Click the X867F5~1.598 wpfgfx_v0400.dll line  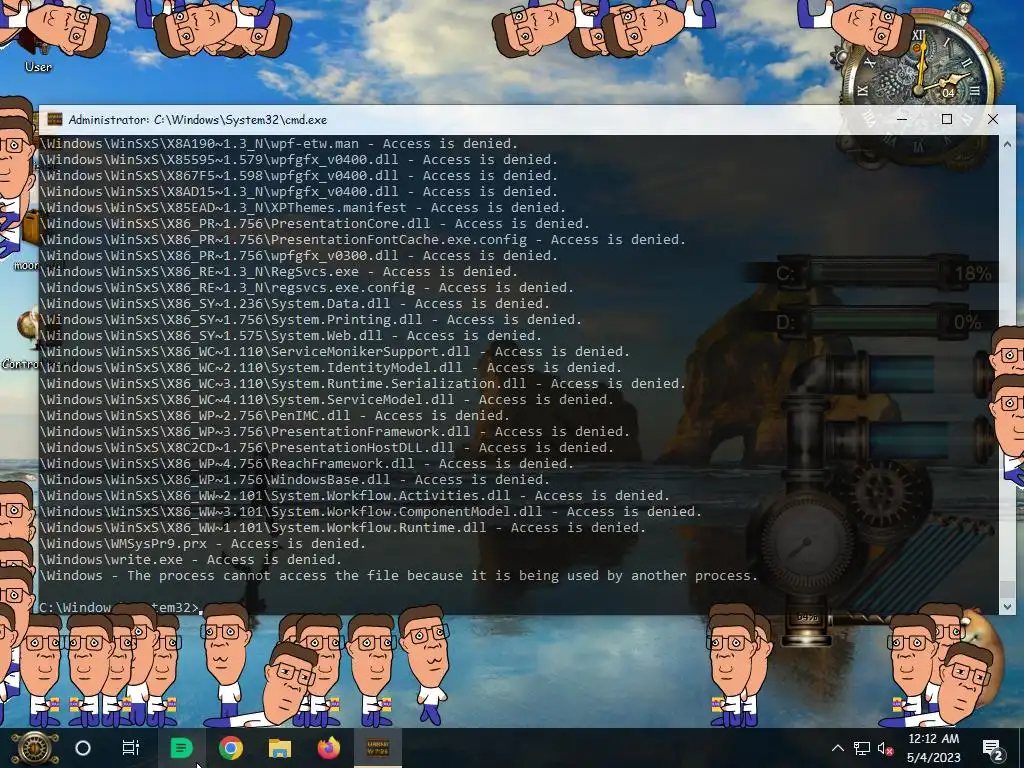pyautogui.click(x=299, y=176)
